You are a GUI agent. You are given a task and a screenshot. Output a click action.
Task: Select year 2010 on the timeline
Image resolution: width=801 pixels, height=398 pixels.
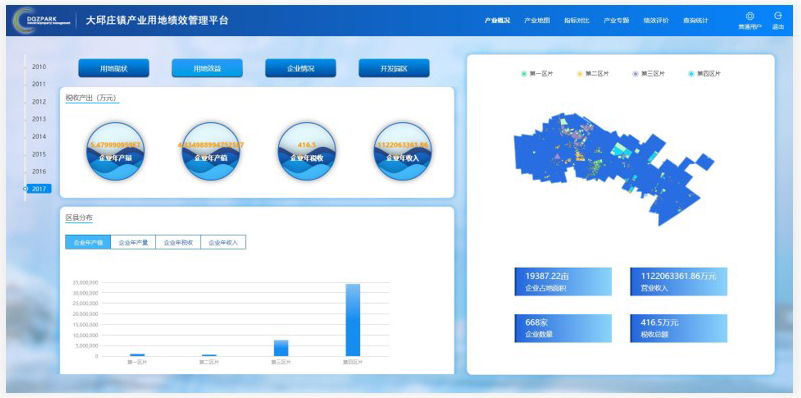click(39, 66)
